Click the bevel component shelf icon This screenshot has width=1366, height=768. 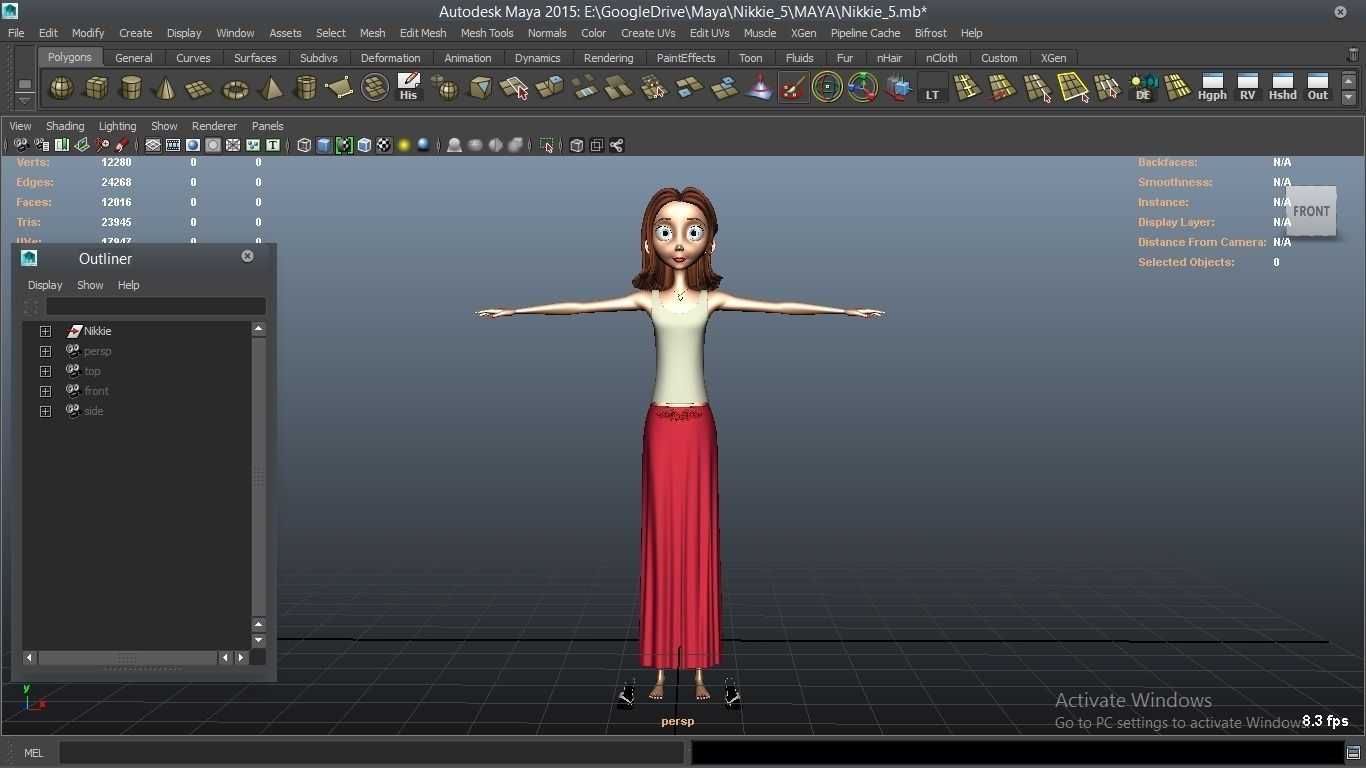tap(480, 88)
